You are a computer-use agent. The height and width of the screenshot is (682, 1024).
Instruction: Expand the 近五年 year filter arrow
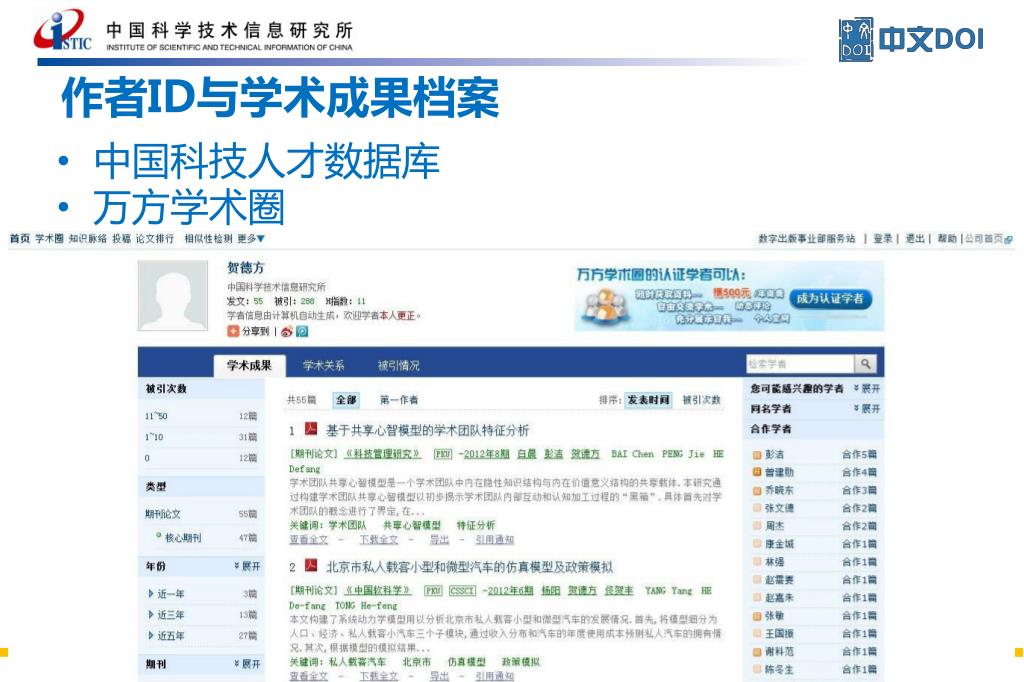pos(151,635)
